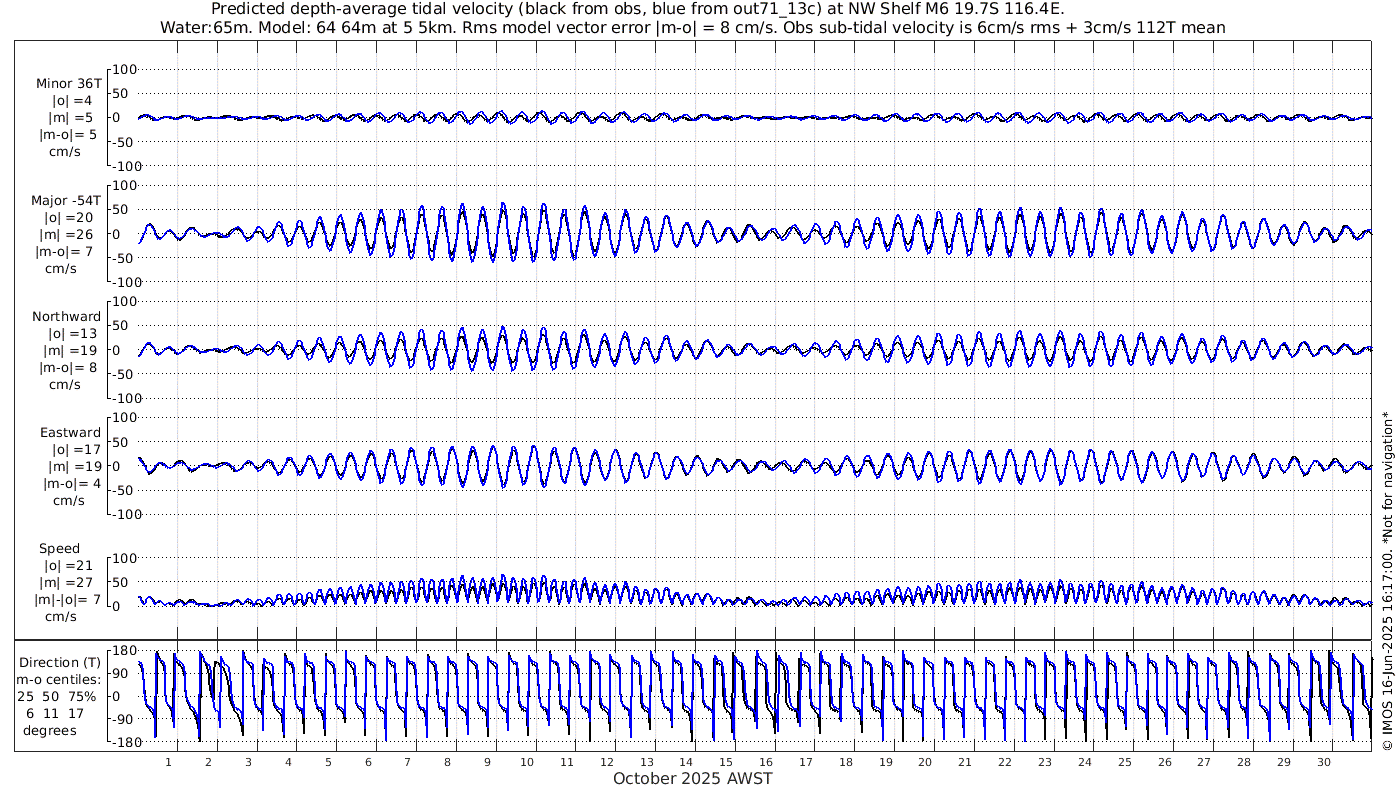Click the October 2025 AWST axis label

coord(692,779)
